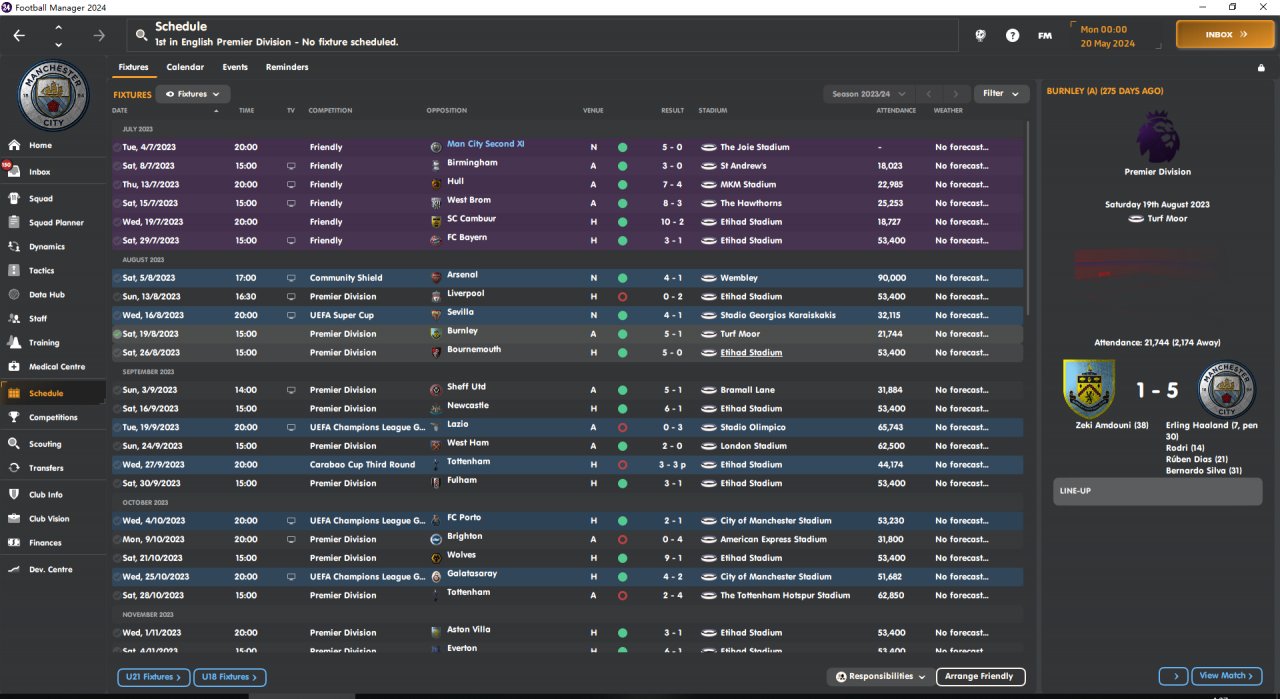Click the help question mark icon
The image size is (1280, 699).
[1013, 35]
